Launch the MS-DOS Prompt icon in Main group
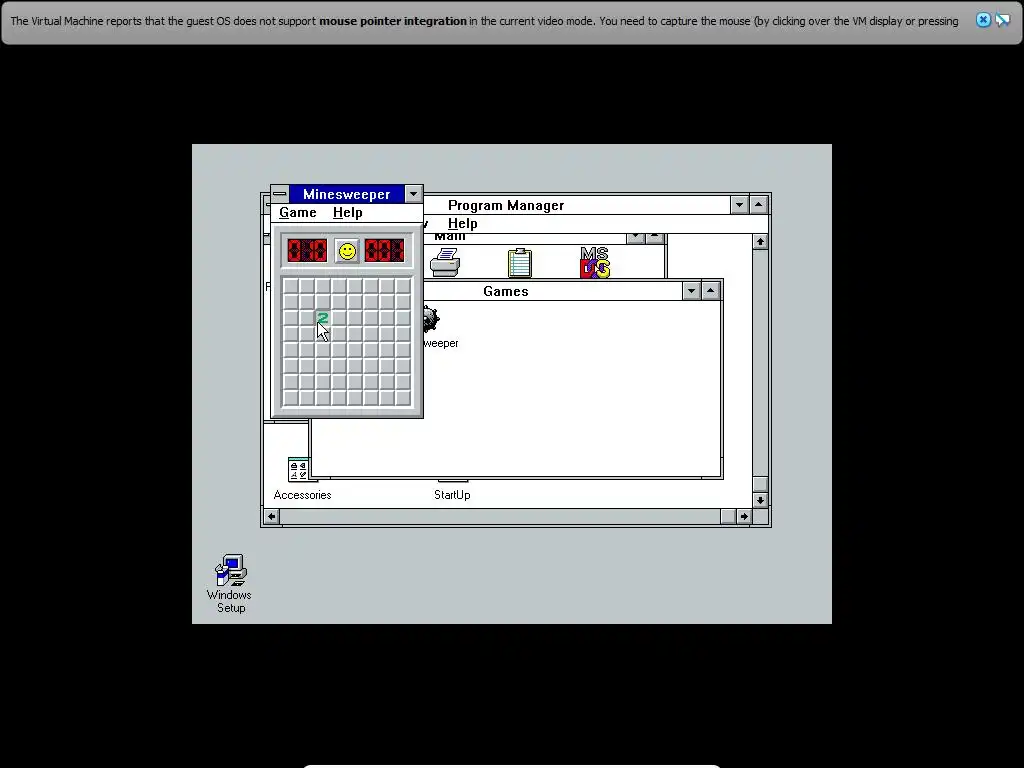The width and height of the screenshot is (1024, 768). coord(595,263)
